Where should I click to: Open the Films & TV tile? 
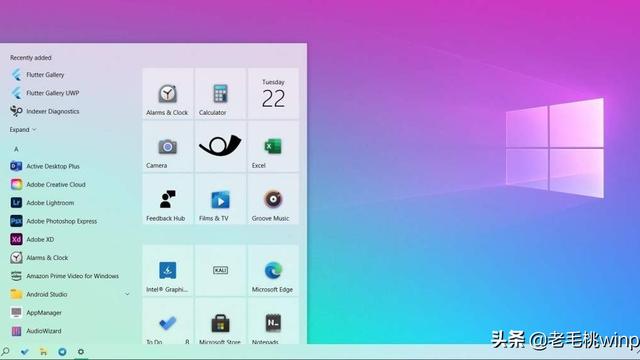220,199
